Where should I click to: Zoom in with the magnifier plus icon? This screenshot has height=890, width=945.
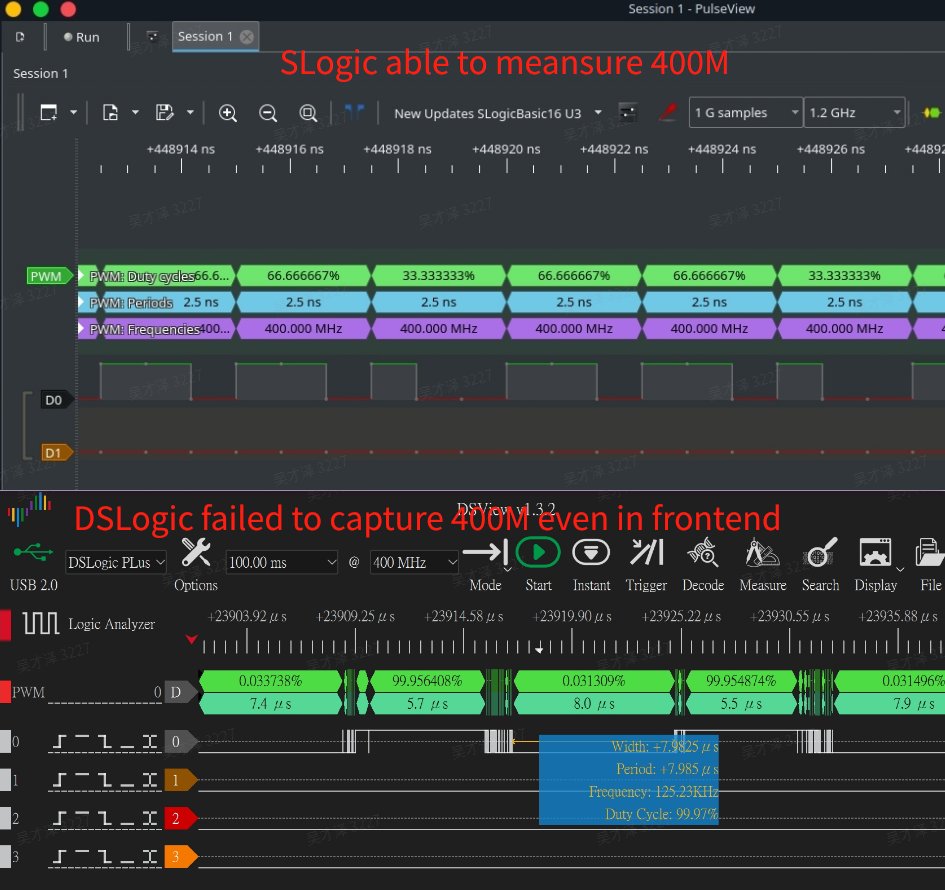click(x=227, y=113)
